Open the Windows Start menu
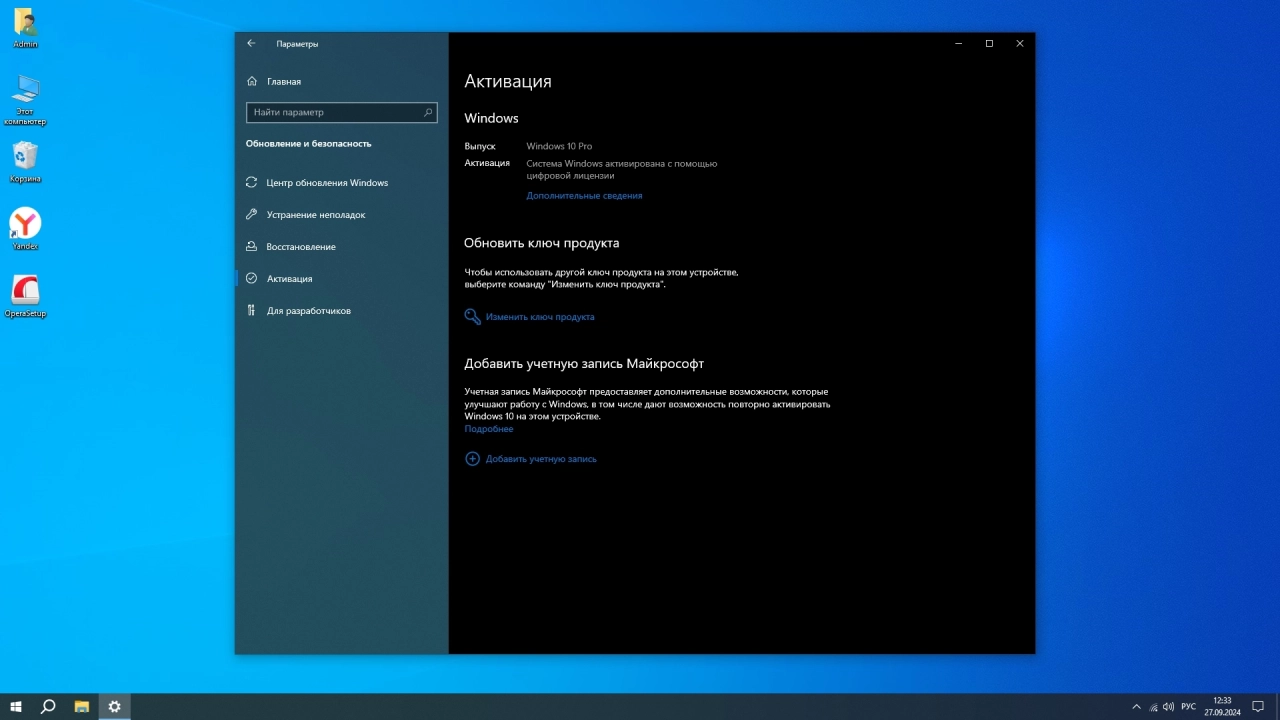This screenshot has width=1280, height=720. coord(16,707)
